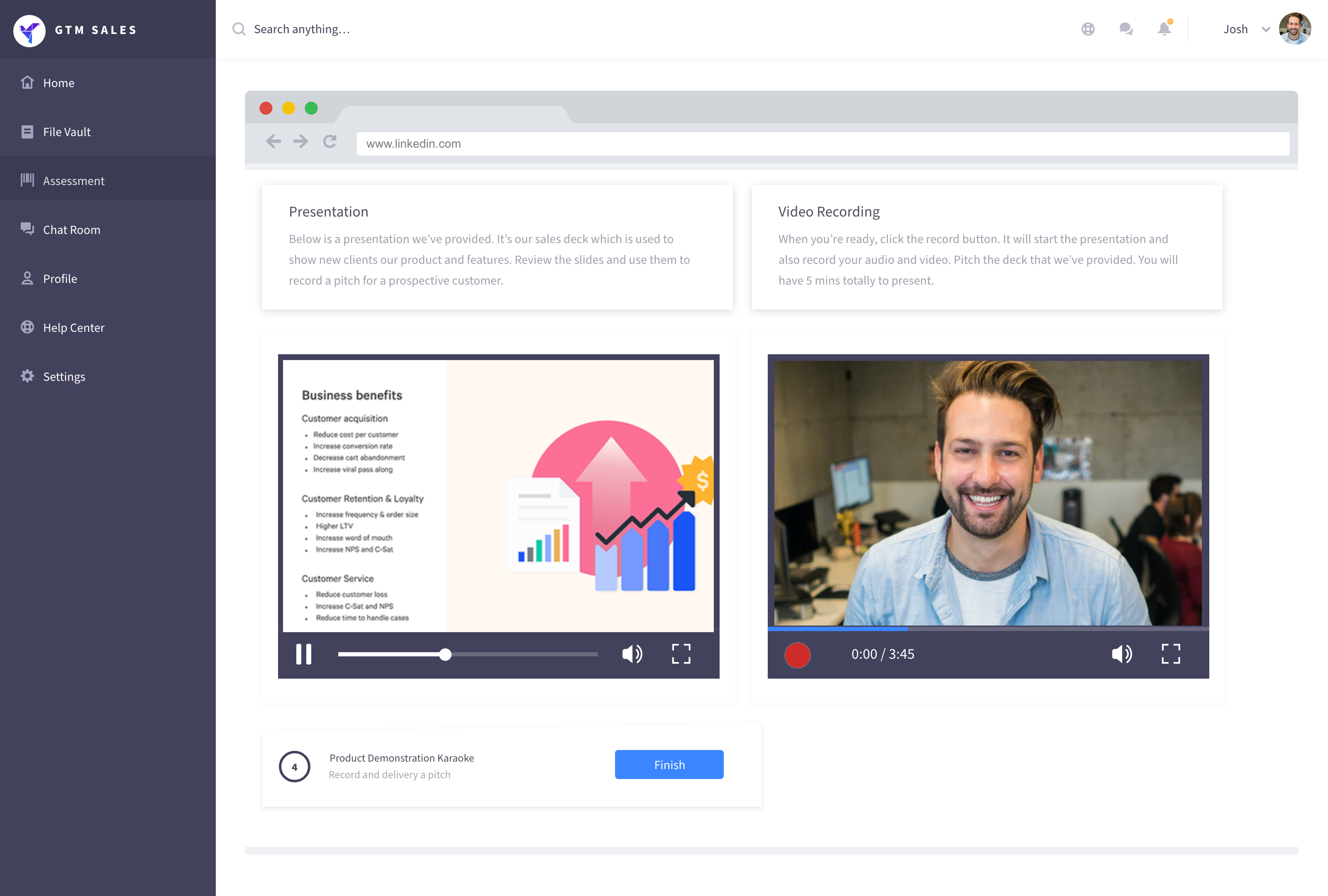Click the browser forward arrow

(x=300, y=141)
